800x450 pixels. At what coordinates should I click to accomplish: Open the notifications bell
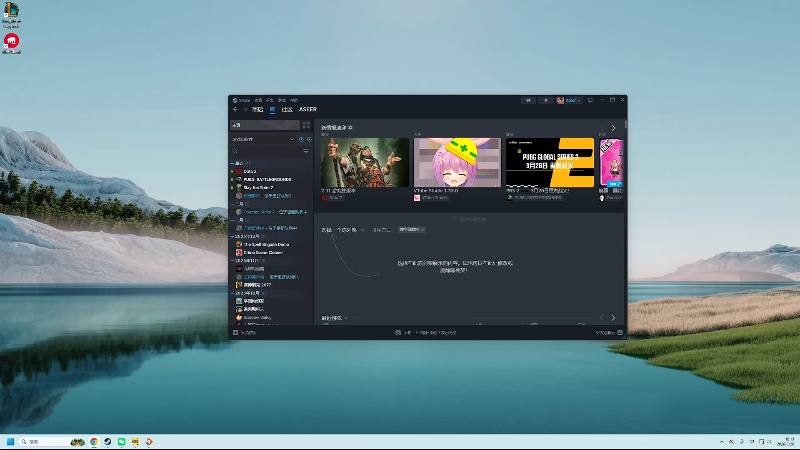click(545, 101)
